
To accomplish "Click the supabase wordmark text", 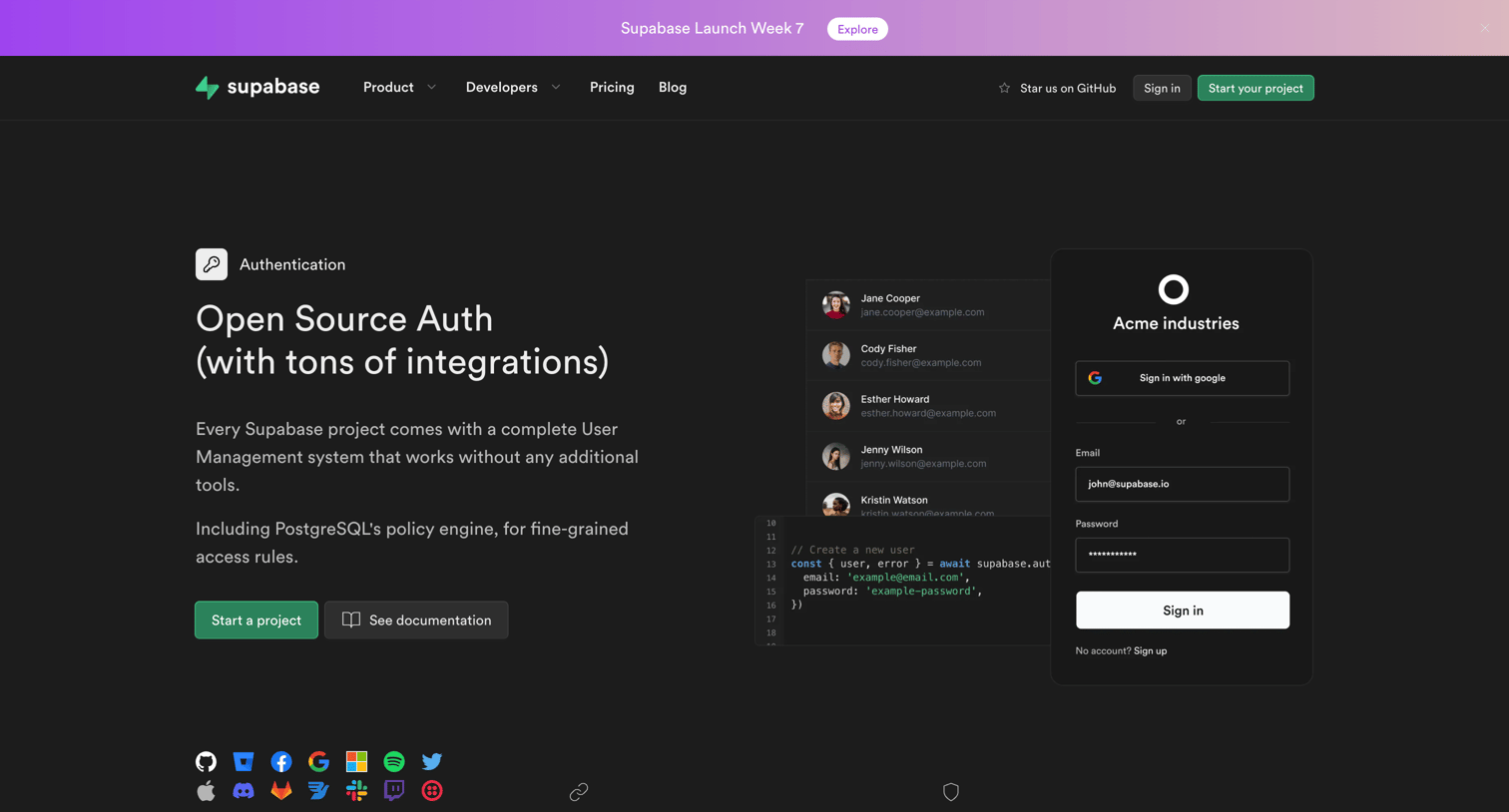I will 273,87.
